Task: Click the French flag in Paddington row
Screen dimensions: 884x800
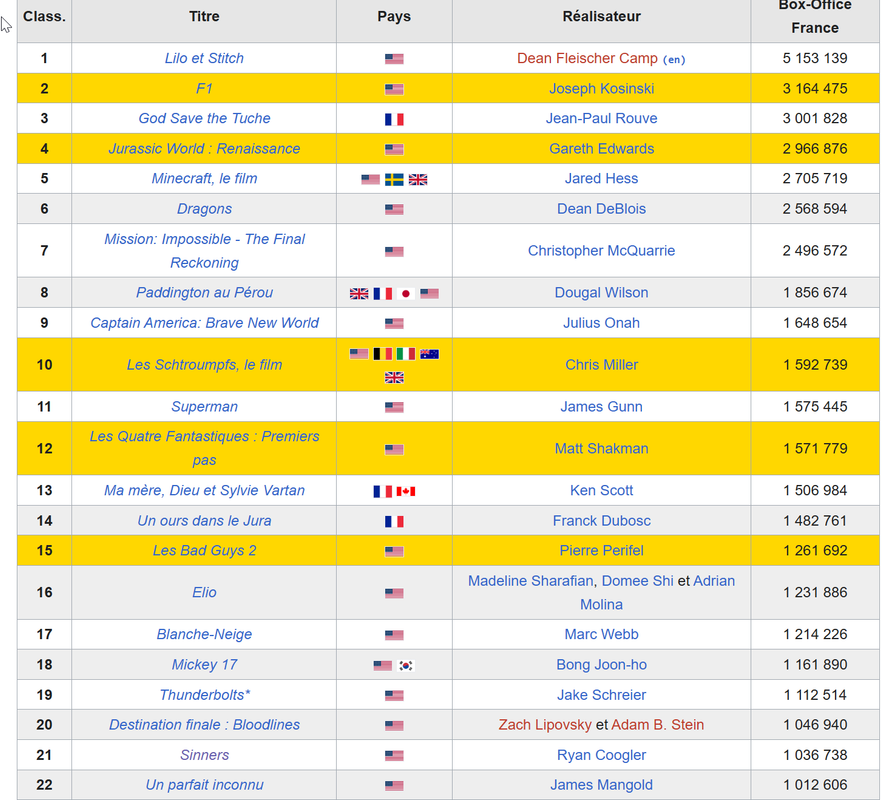Action: [383, 294]
